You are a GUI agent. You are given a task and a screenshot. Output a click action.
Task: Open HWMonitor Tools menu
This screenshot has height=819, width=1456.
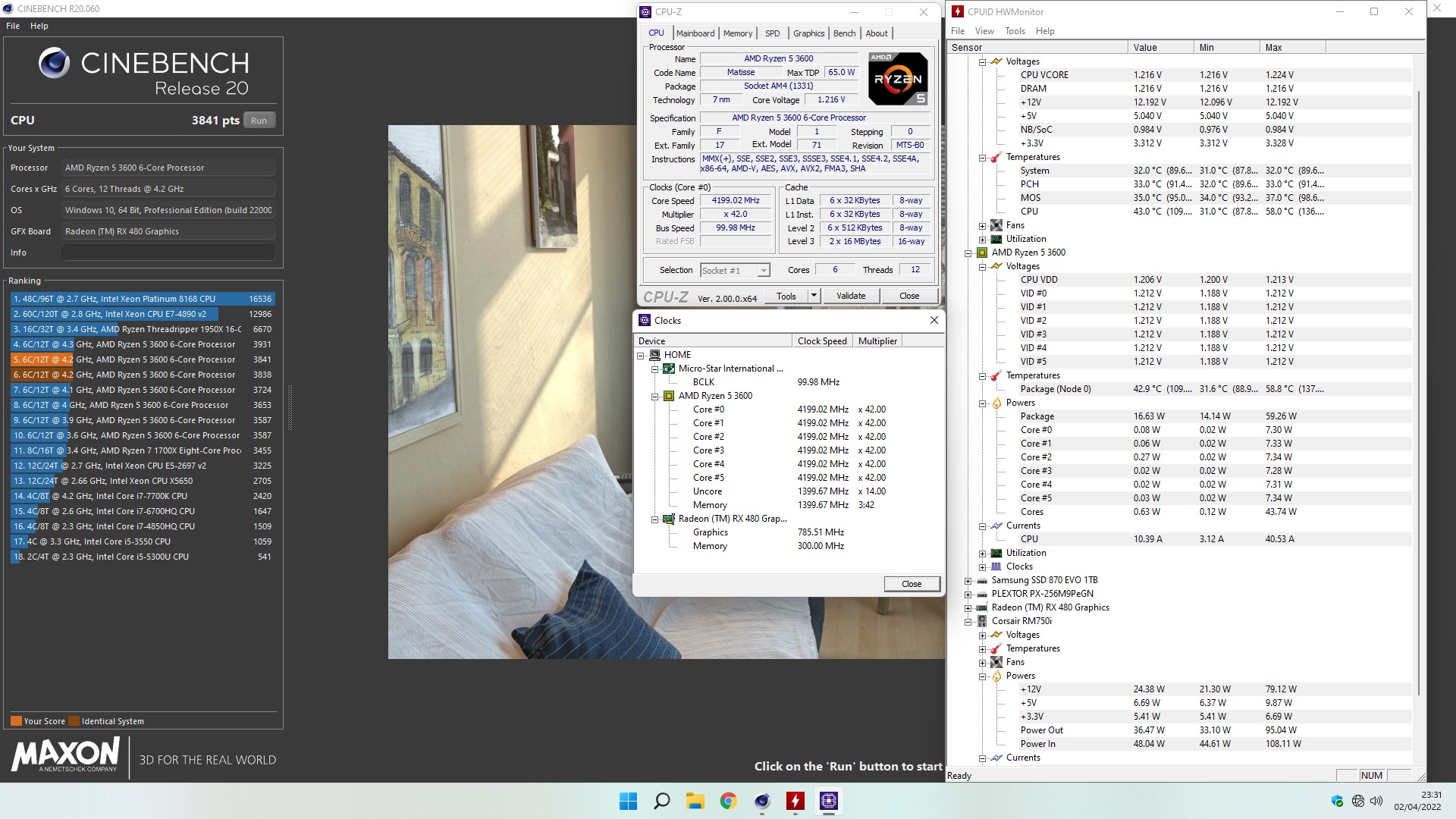pos(1015,31)
